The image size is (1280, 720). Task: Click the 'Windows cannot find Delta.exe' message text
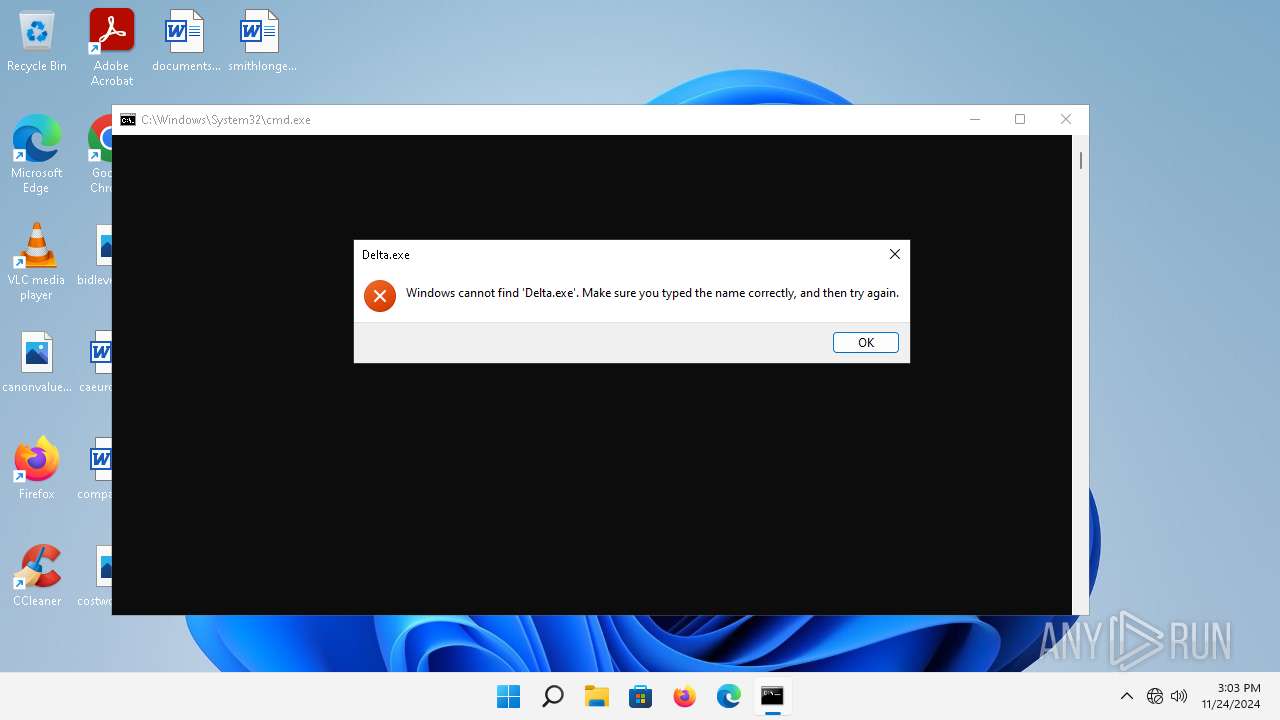tap(652, 293)
